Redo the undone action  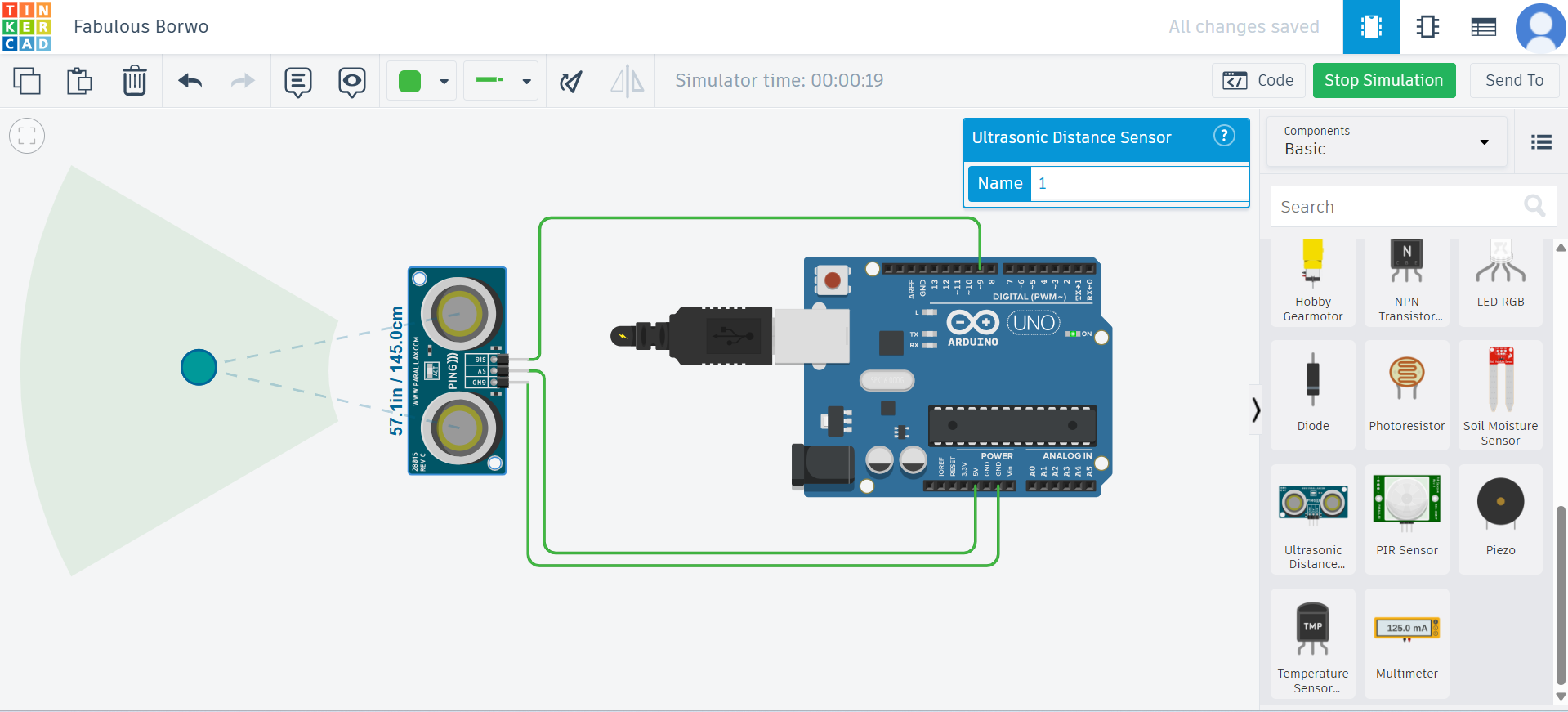tap(243, 81)
